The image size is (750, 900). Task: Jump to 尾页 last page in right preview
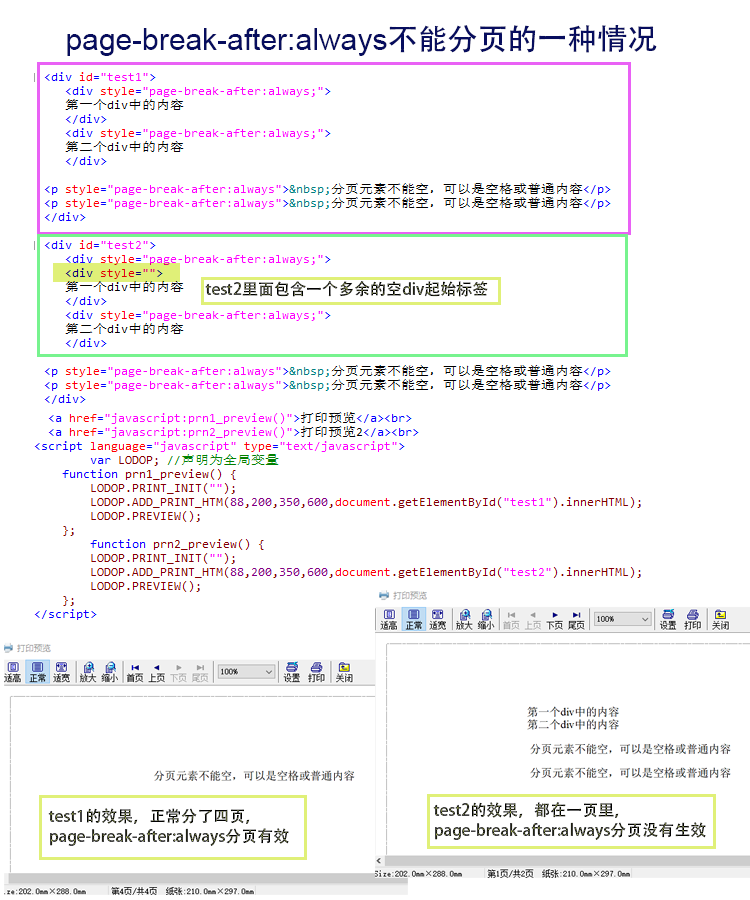point(576,619)
